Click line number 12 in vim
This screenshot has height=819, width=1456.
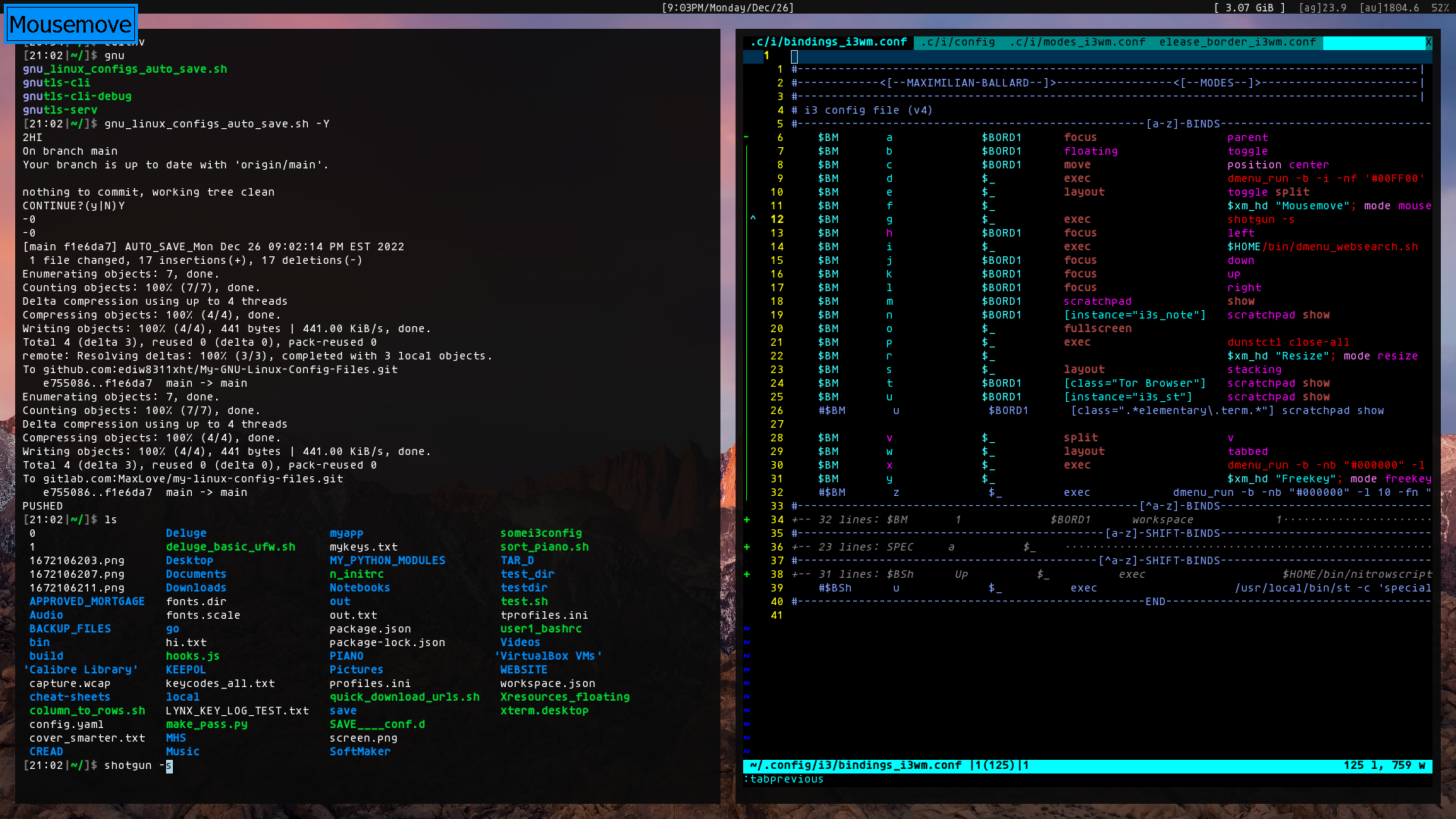[x=777, y=220]
